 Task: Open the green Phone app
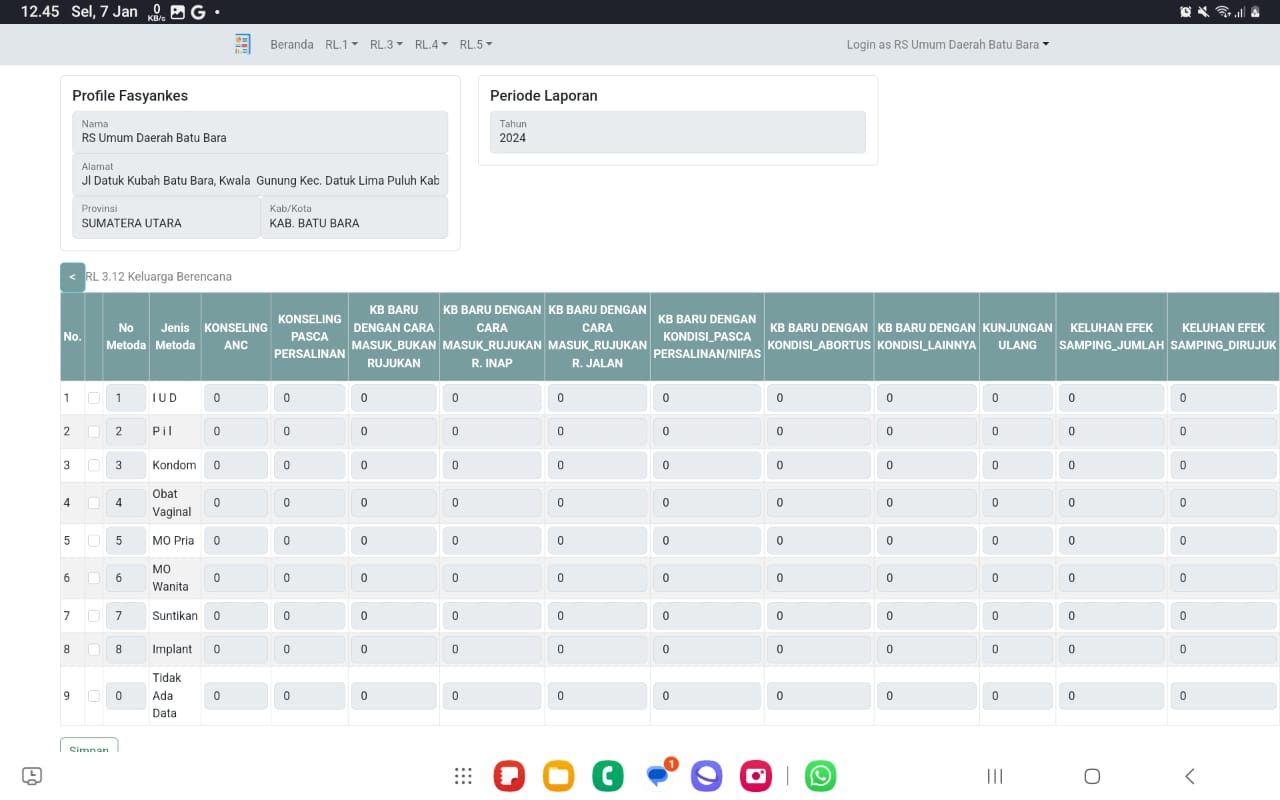[x=608, y=776]
